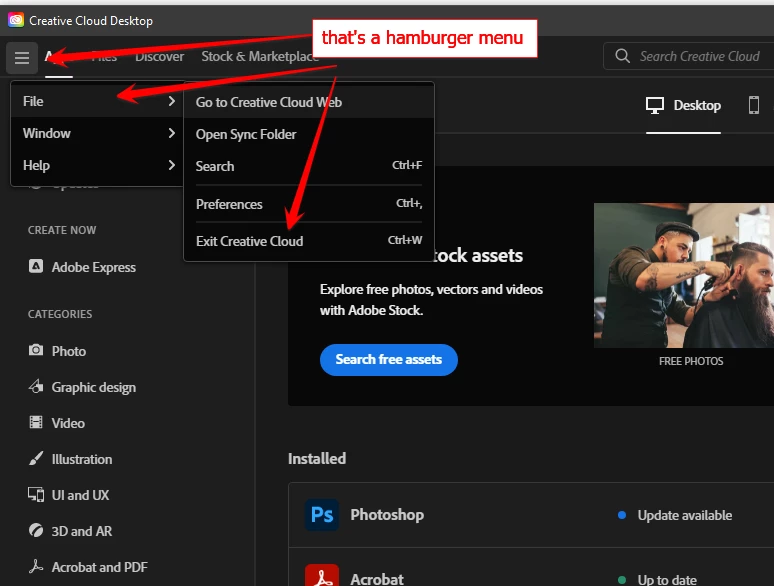Click the Photoshop Ps app icon

pyautogui.click(x=322, y=514)
